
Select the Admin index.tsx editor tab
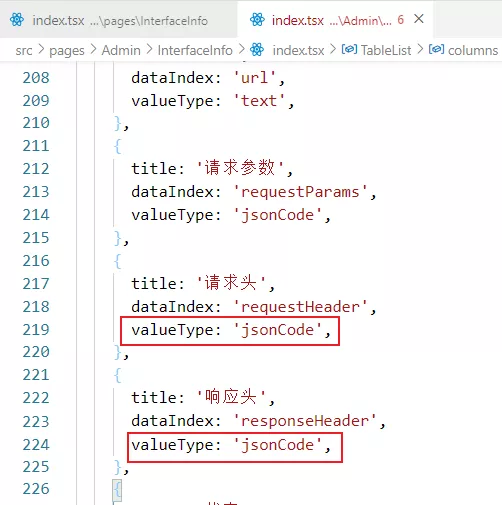coord(335,20)
